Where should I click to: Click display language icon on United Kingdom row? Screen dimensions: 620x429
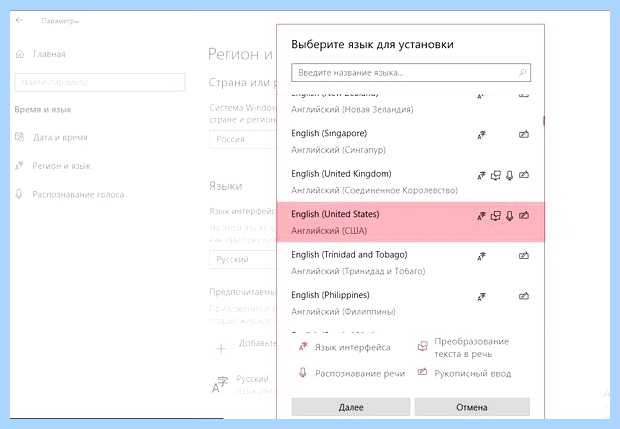coord(481,175)
